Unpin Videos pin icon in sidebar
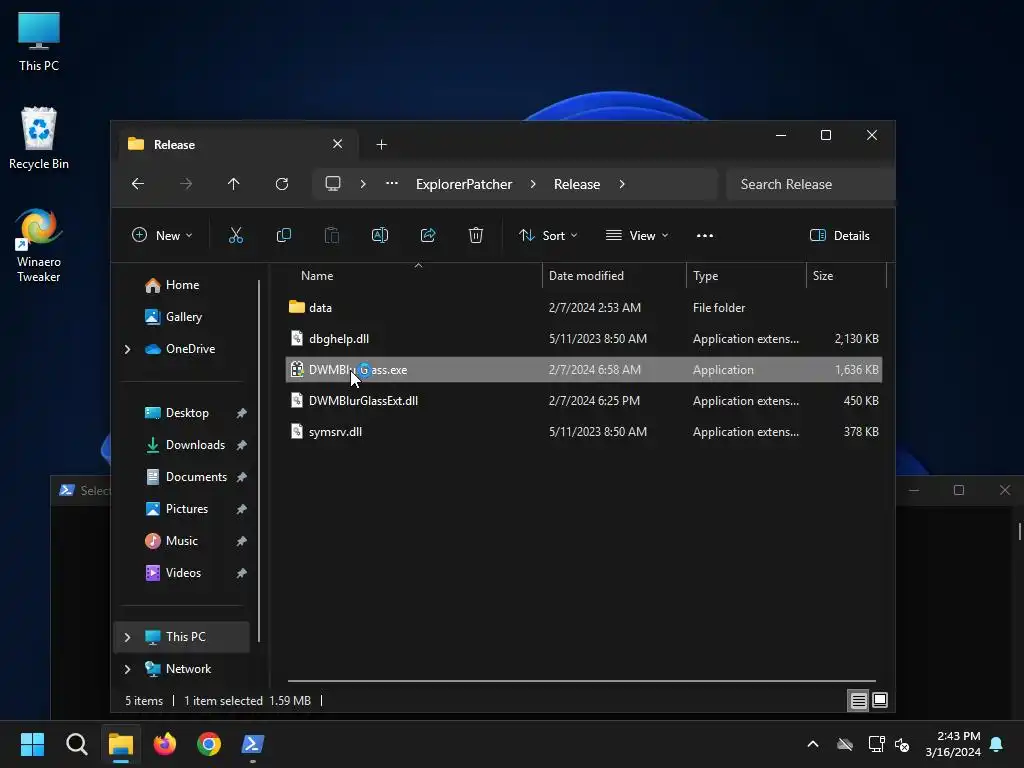Screen dimensions: 1024x768 (x=242, y=573)
